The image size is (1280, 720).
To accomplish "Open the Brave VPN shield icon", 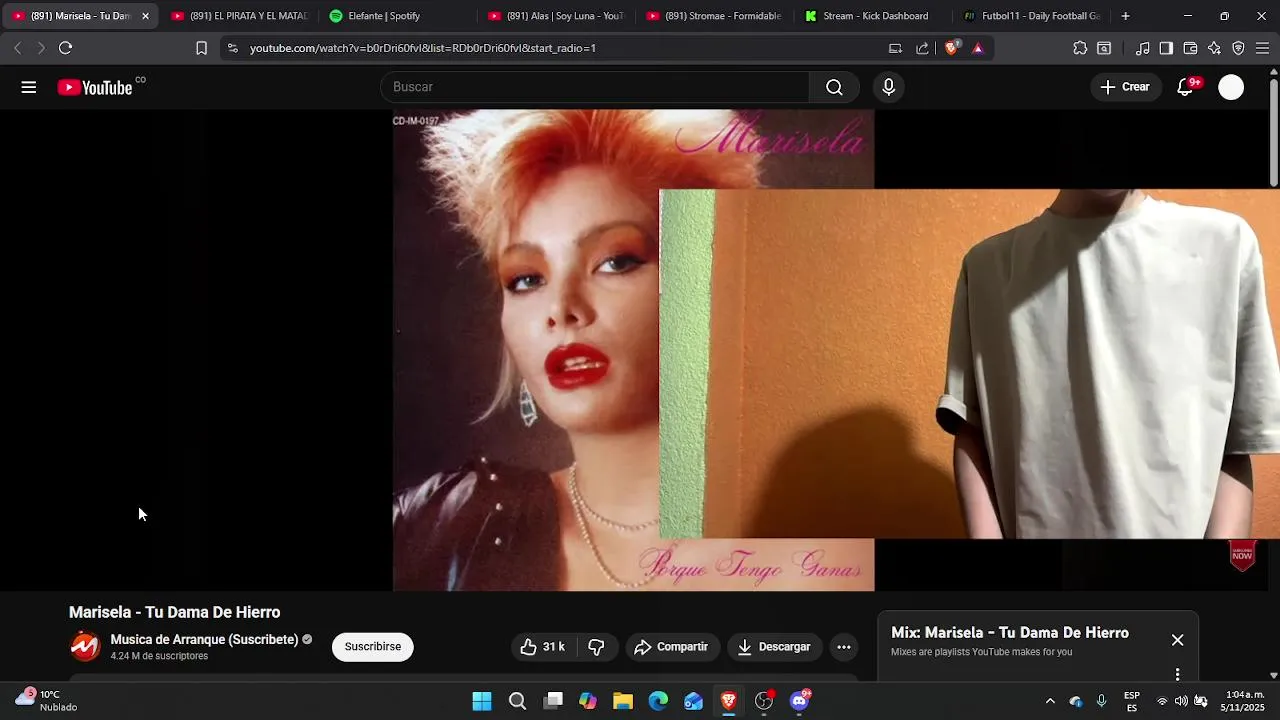I will pos(1238,48).
